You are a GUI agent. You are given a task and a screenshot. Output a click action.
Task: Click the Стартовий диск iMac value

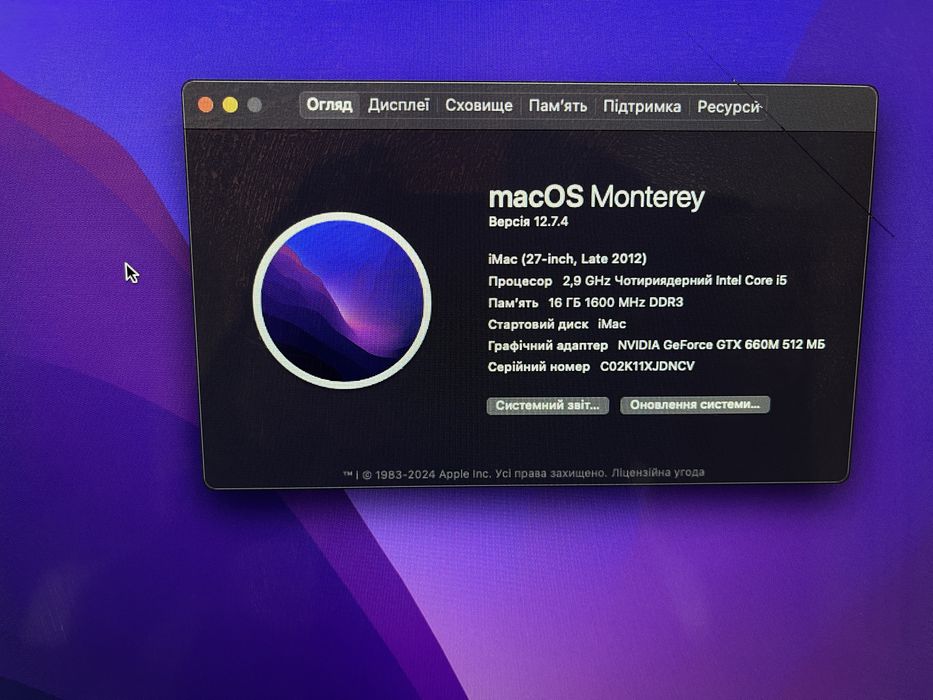pyautogui.click(x=612, y=324)
